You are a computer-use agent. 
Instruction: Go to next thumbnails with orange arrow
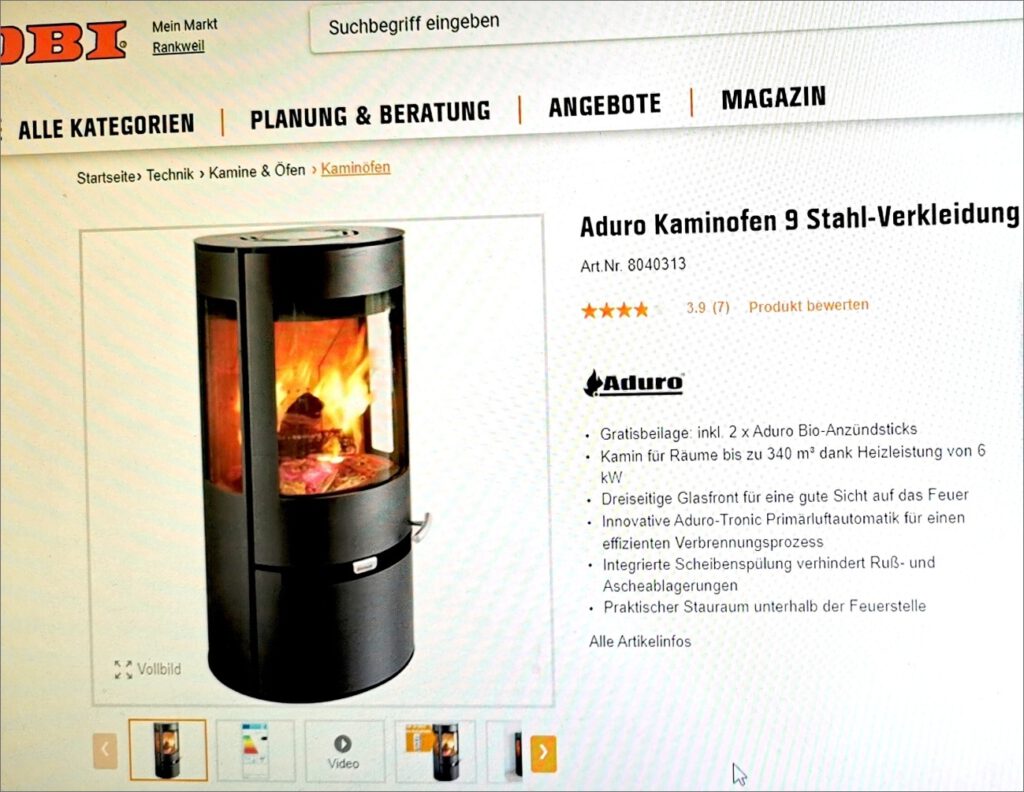(543, 753)
